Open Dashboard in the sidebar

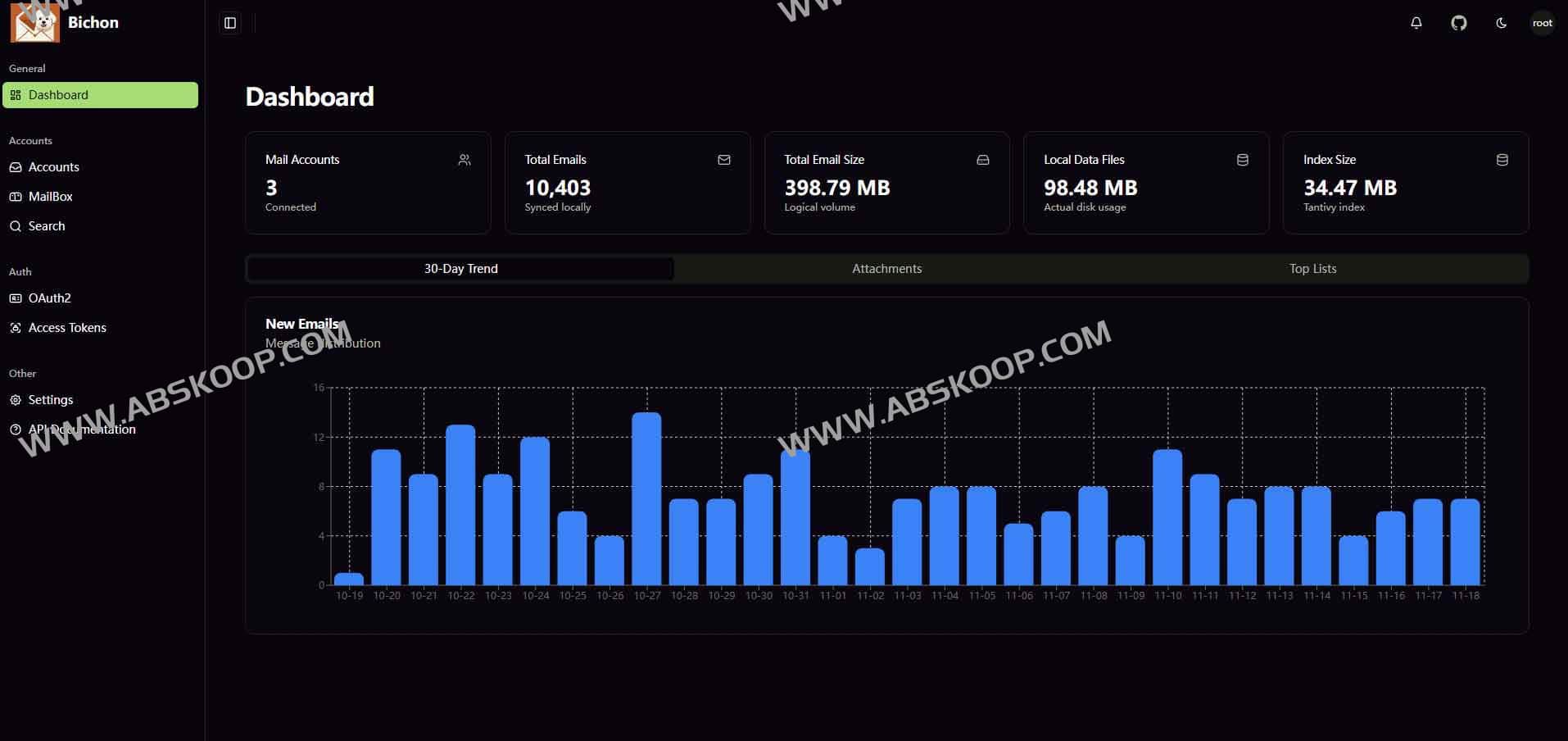pyautogui.click(x=100, y=95)
